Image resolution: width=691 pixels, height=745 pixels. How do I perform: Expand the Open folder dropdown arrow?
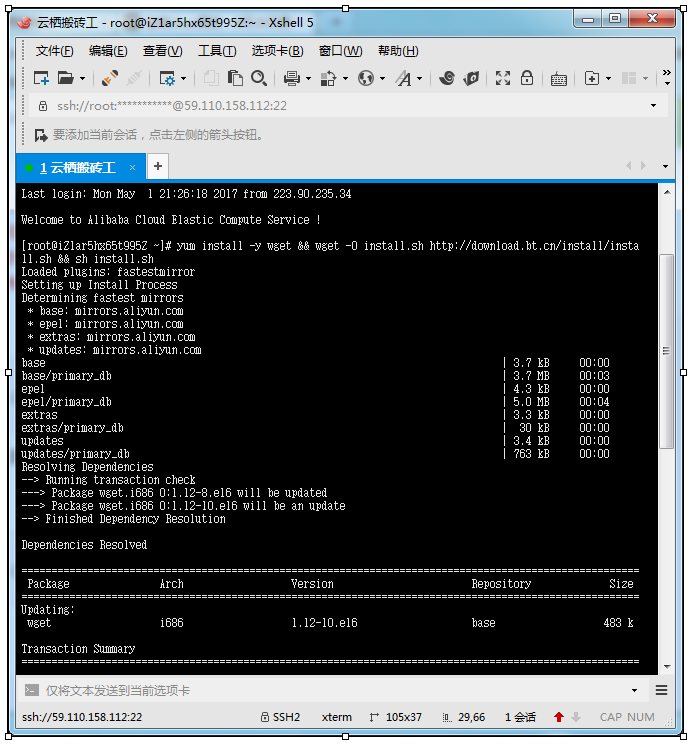[x=83, y=79]
